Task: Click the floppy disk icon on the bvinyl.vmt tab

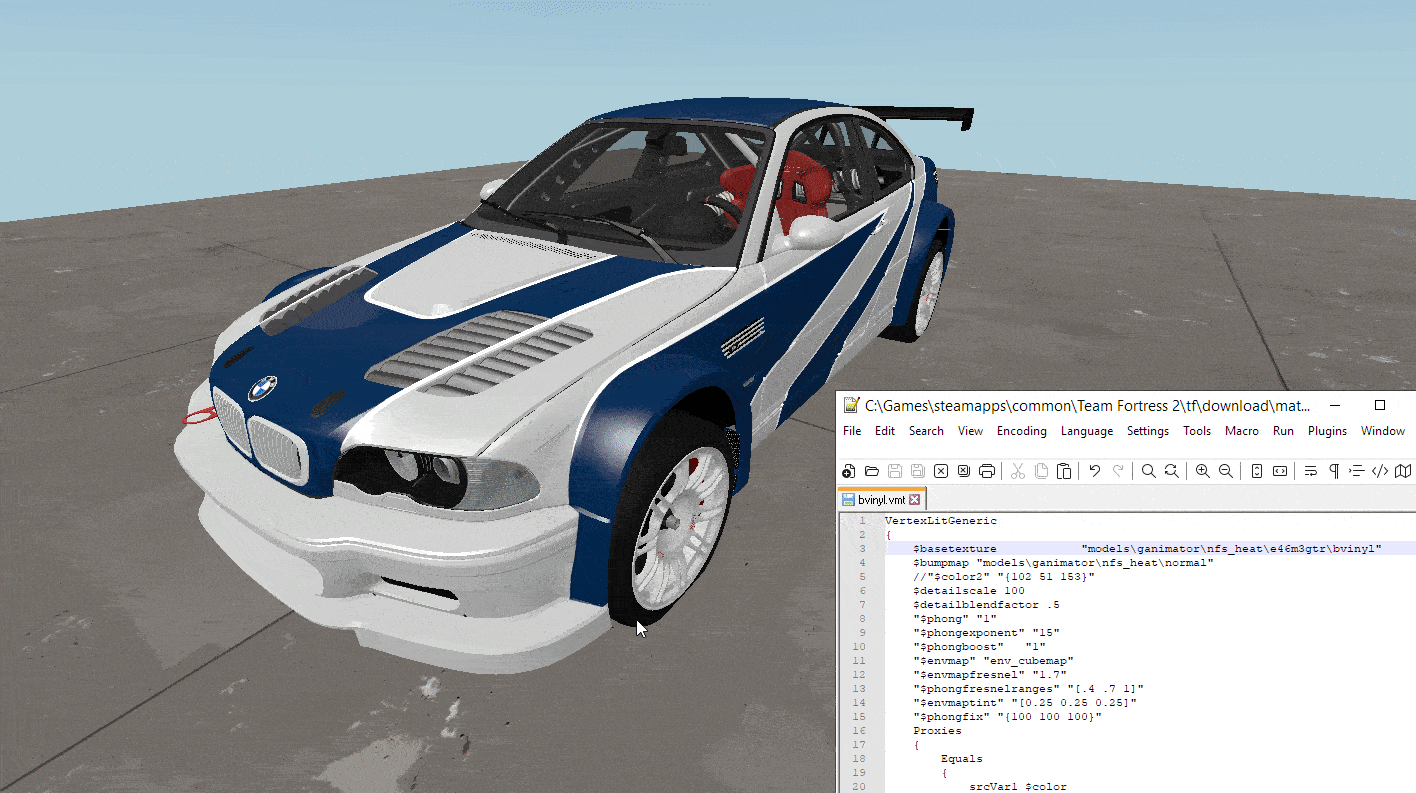Action: tap(848, 499)
